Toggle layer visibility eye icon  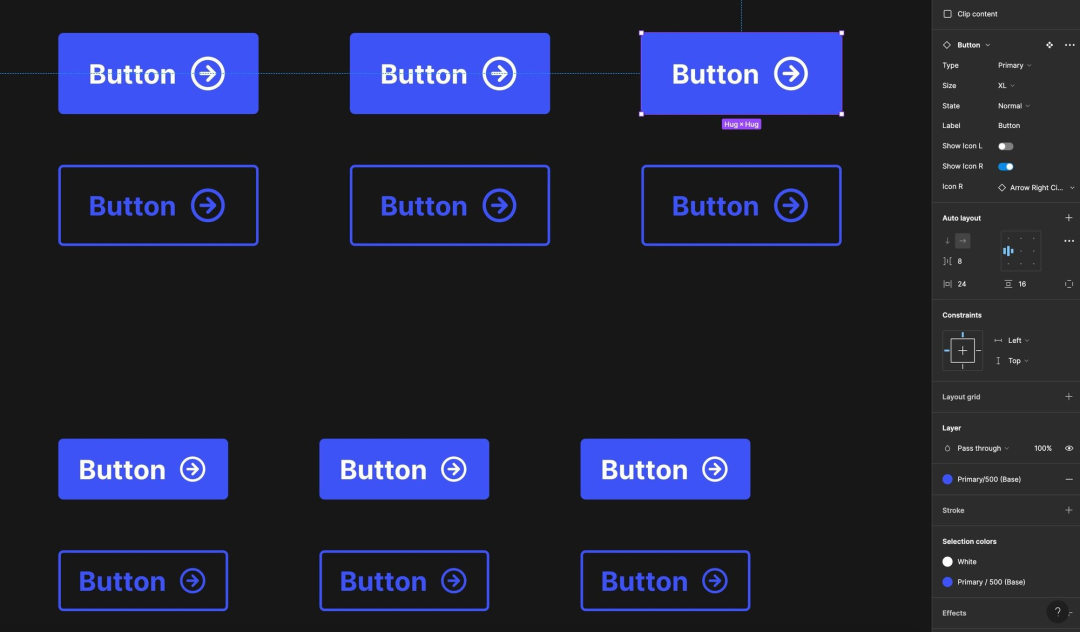[1069, 448]
